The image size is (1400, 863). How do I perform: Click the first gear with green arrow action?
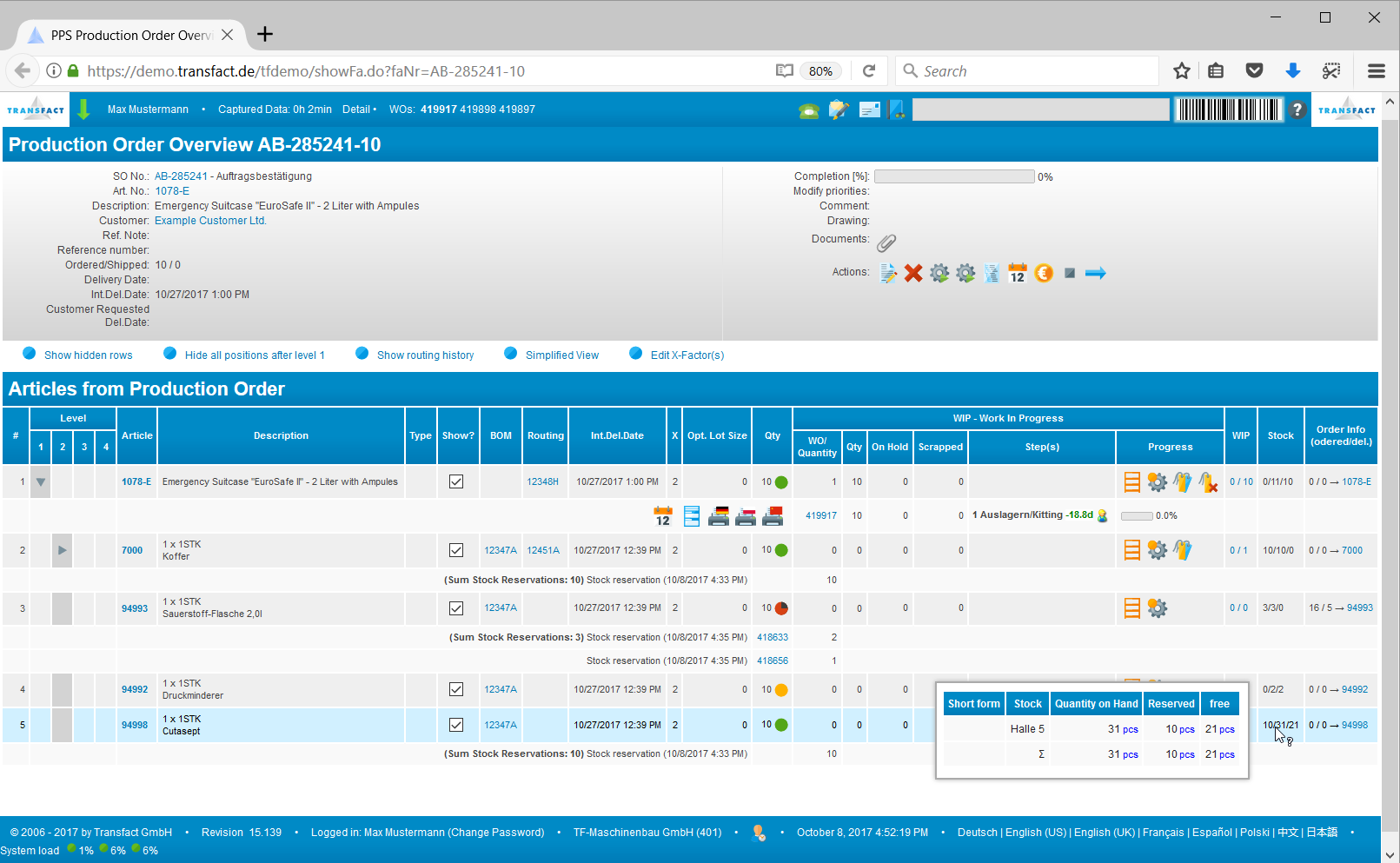click(939, 274)
